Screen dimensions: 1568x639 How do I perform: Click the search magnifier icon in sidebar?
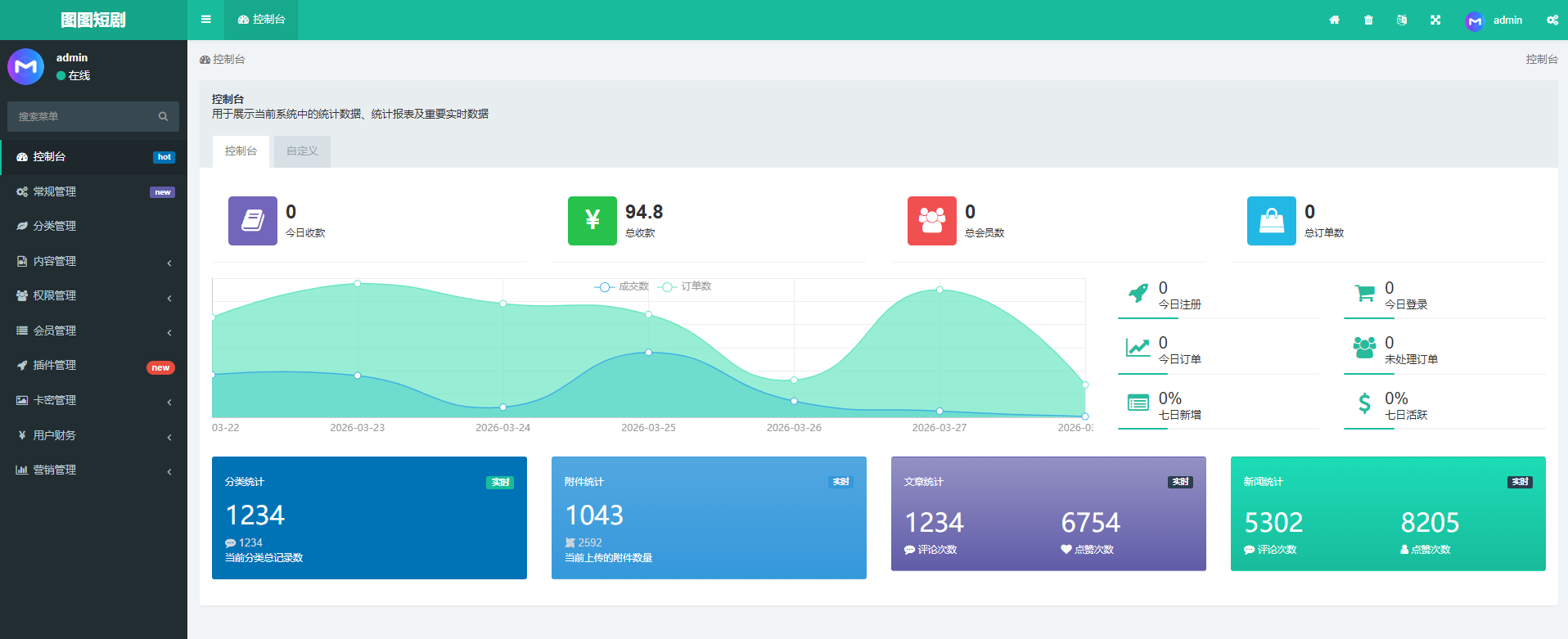pyautogui.click(x=163, y=116)
